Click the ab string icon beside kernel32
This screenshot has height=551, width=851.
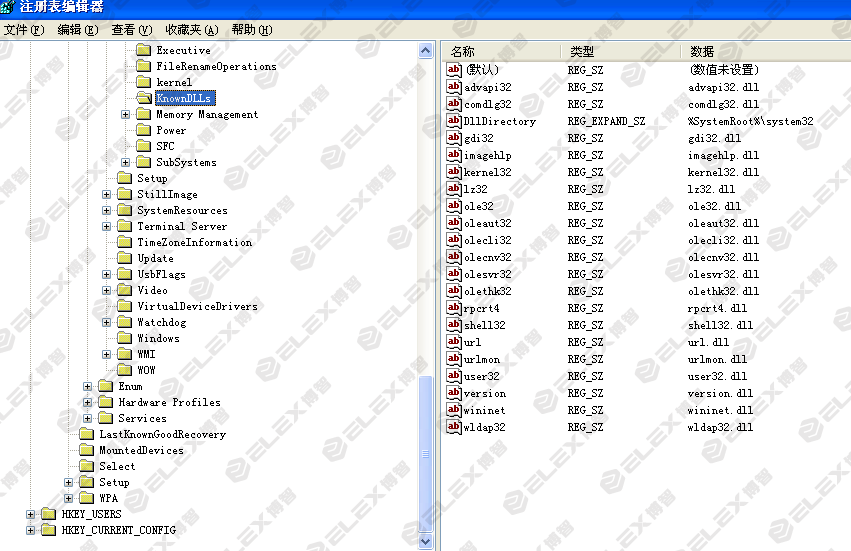[x=453, y=172]
